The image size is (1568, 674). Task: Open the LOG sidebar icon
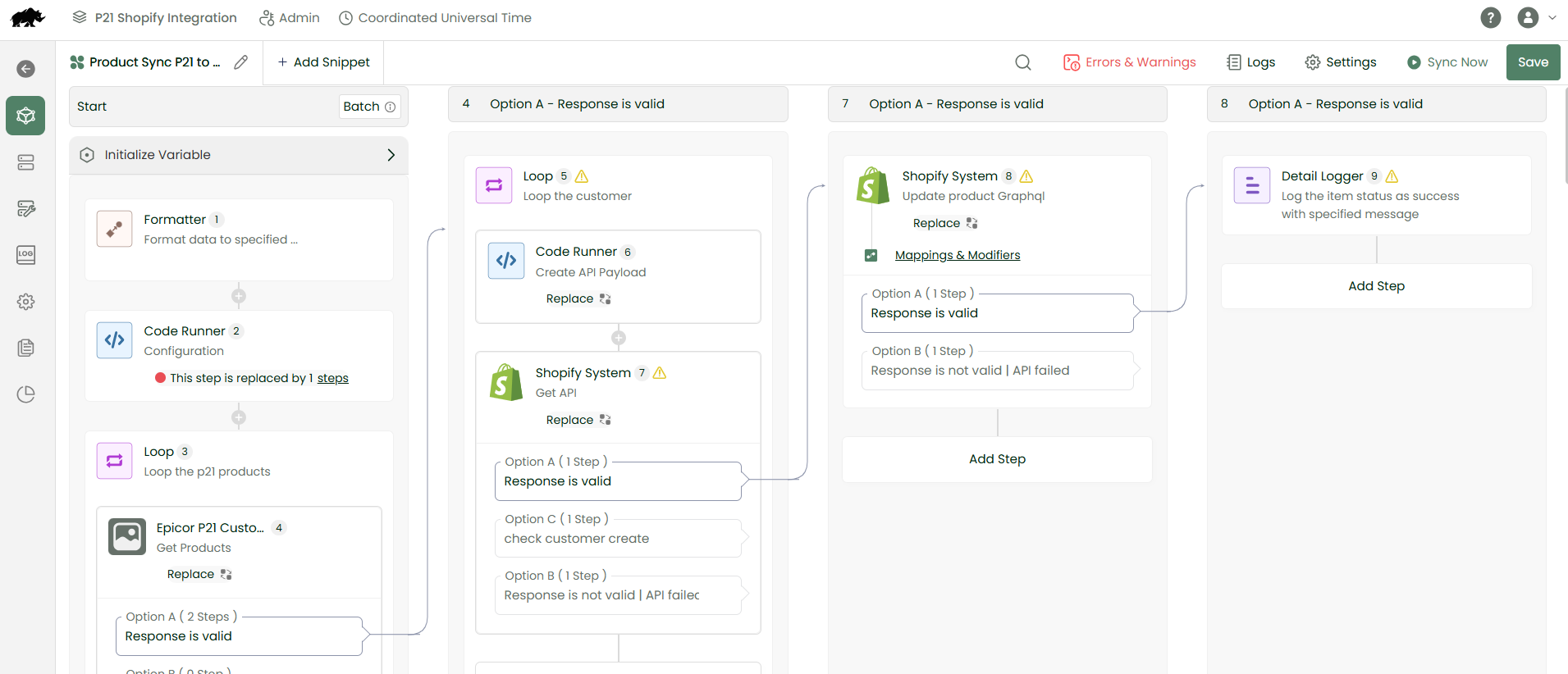pos(26,255)
